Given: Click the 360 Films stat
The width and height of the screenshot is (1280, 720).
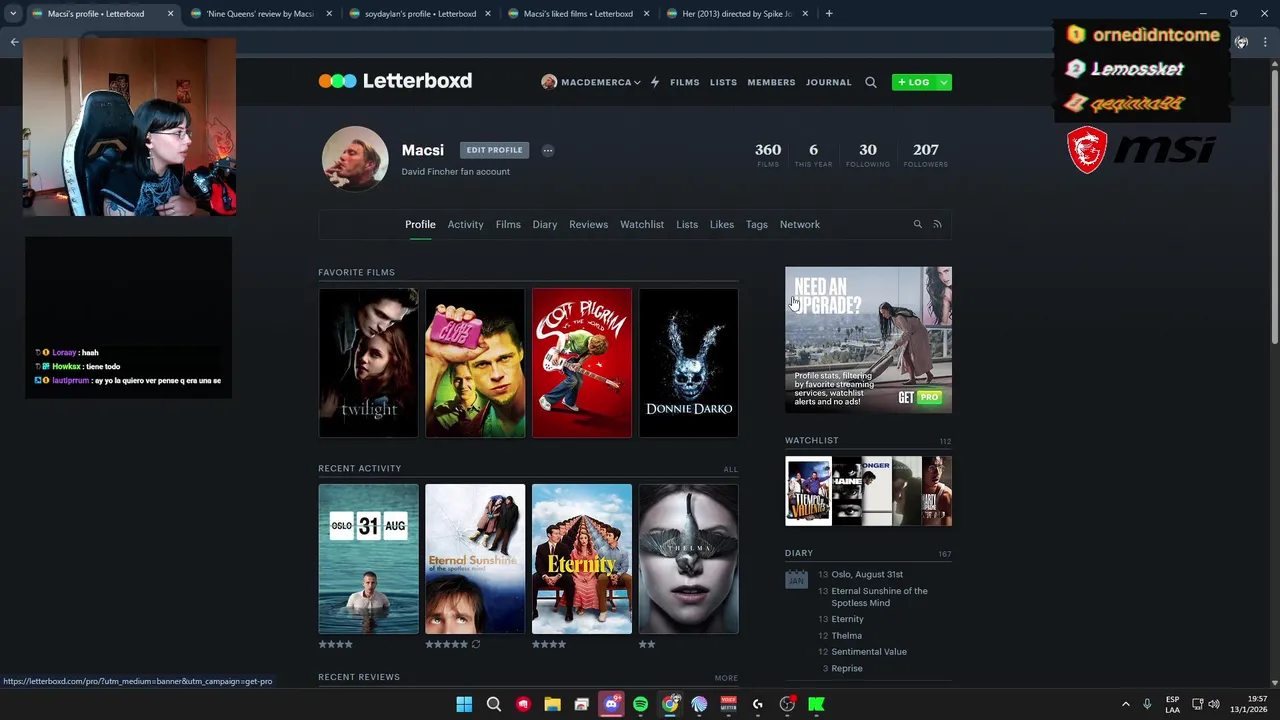Looking at the screenshot, I should click(x=768, y=155).
